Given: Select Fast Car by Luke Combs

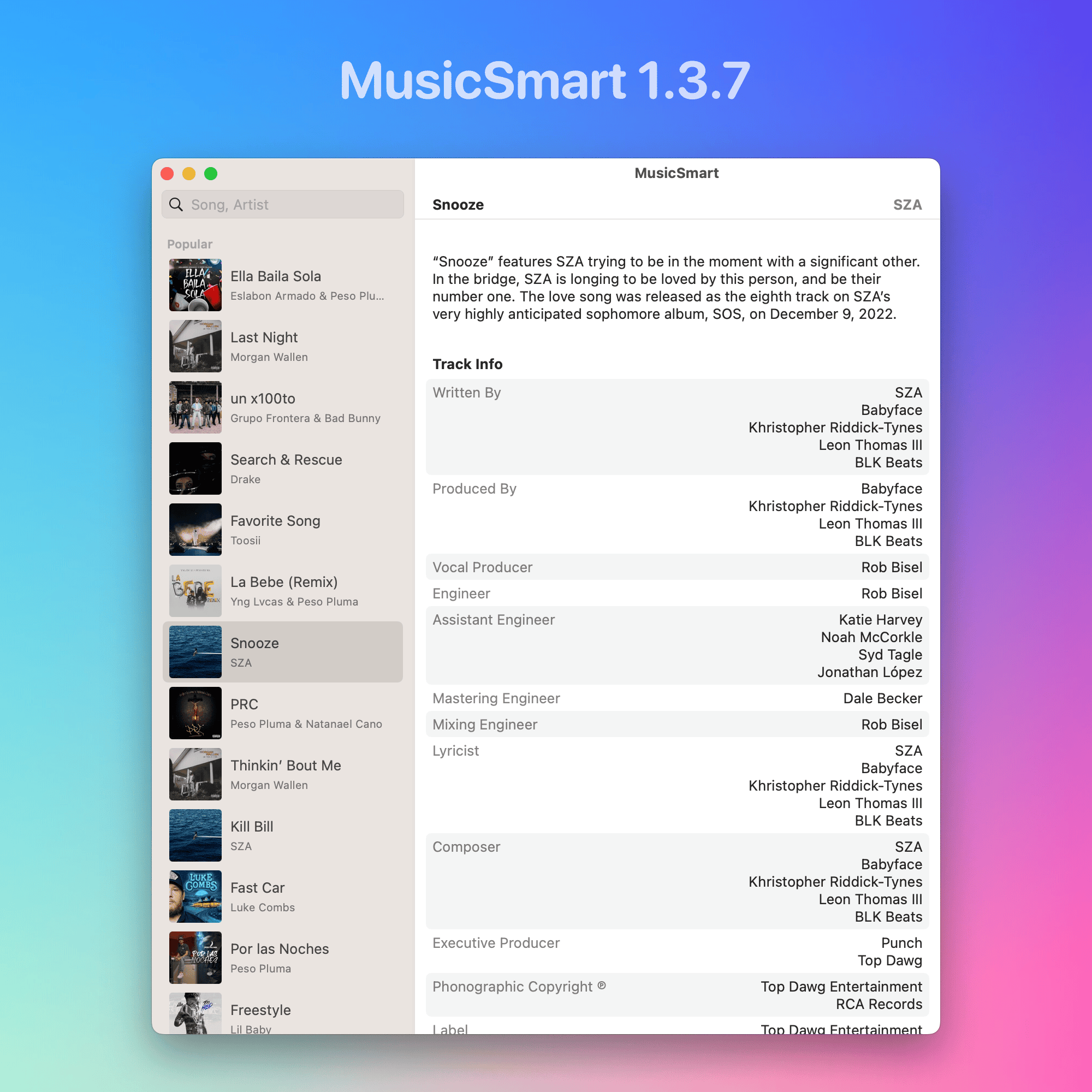Looking at the screenshot, I should [283, 897].
